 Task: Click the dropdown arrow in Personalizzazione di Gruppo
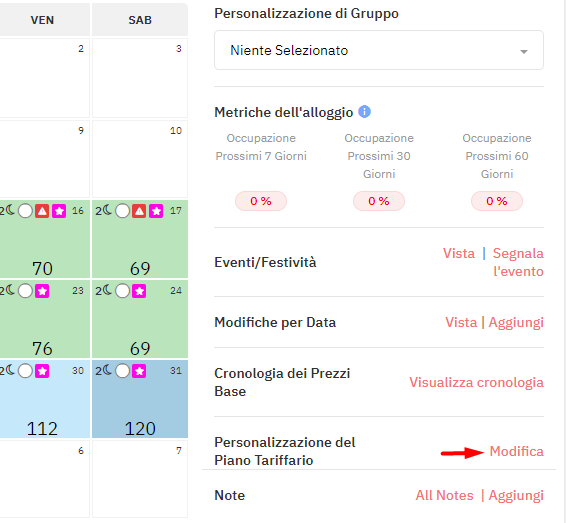[x=524, y=52]
